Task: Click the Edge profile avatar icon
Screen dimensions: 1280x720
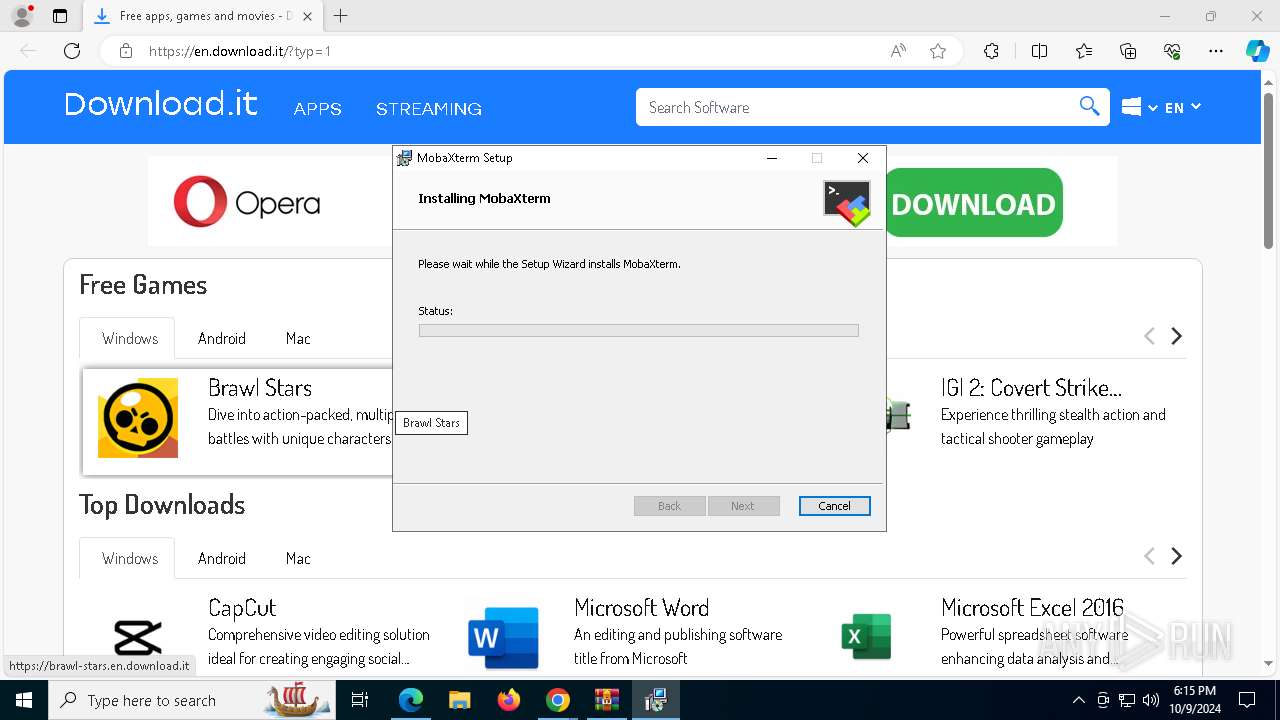Action: click(21, 16)
